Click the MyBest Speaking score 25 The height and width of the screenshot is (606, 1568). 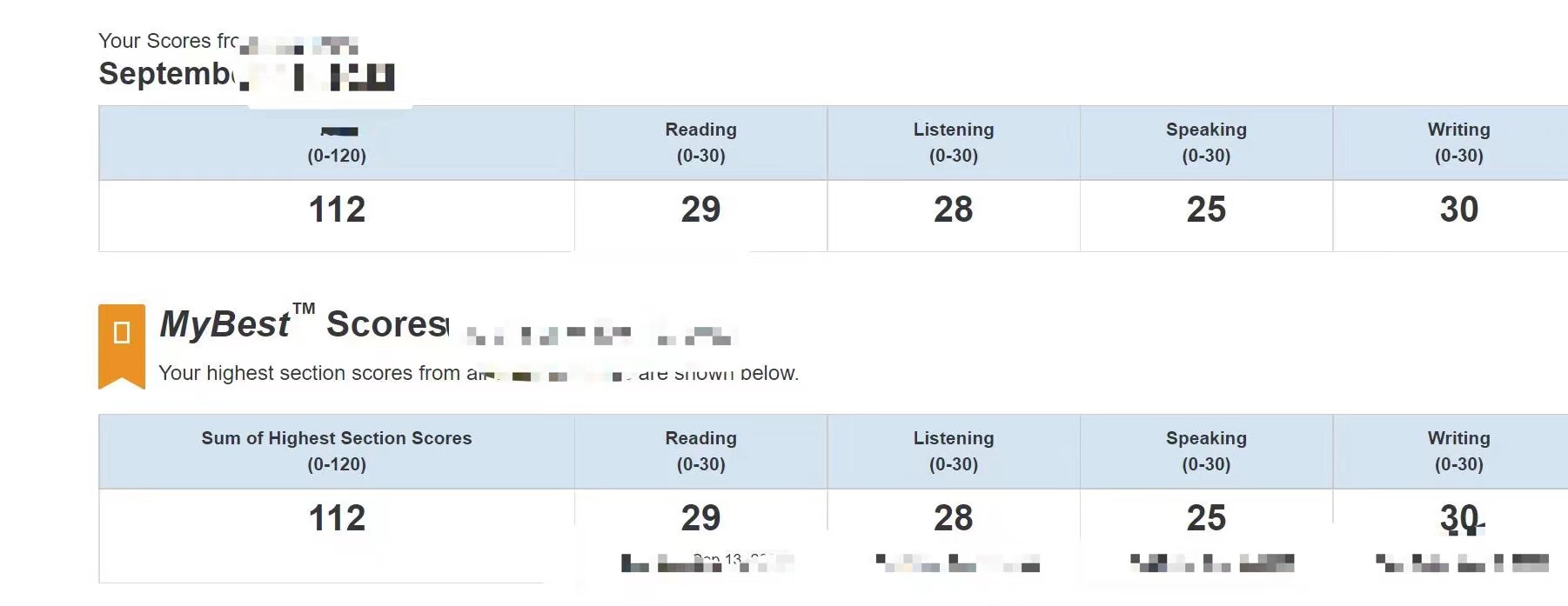(x=1206, y=518)
